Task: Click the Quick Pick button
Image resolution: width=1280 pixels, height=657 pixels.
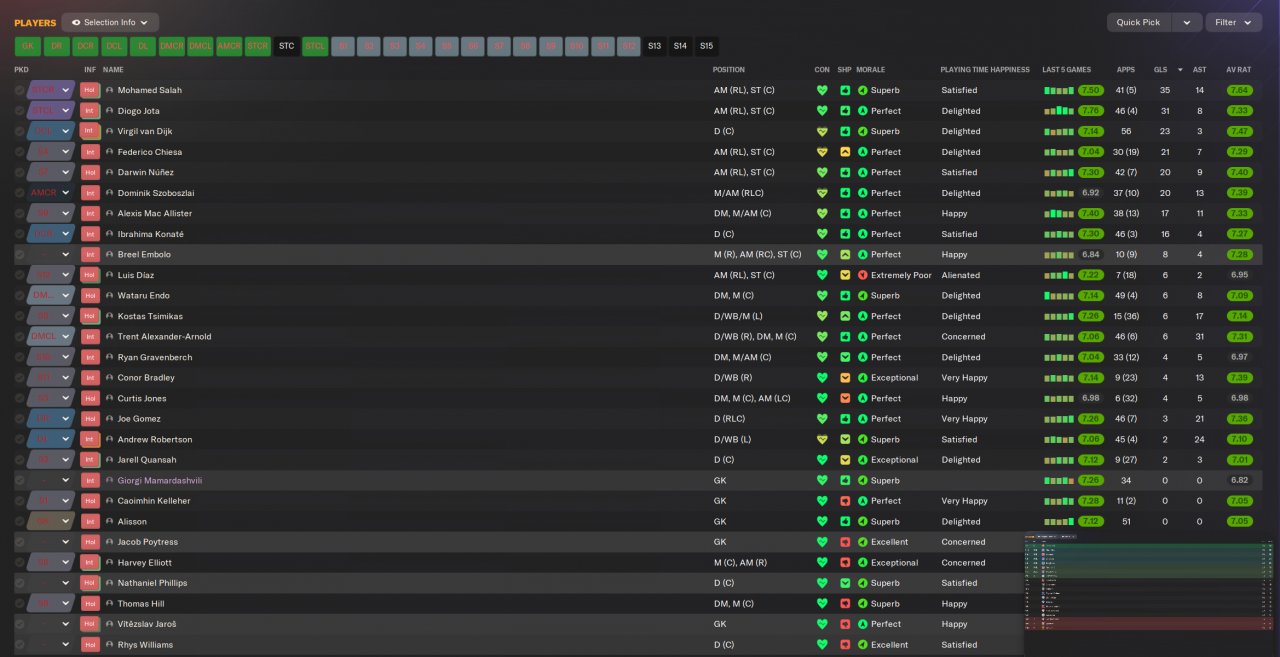Action: 1138,22
